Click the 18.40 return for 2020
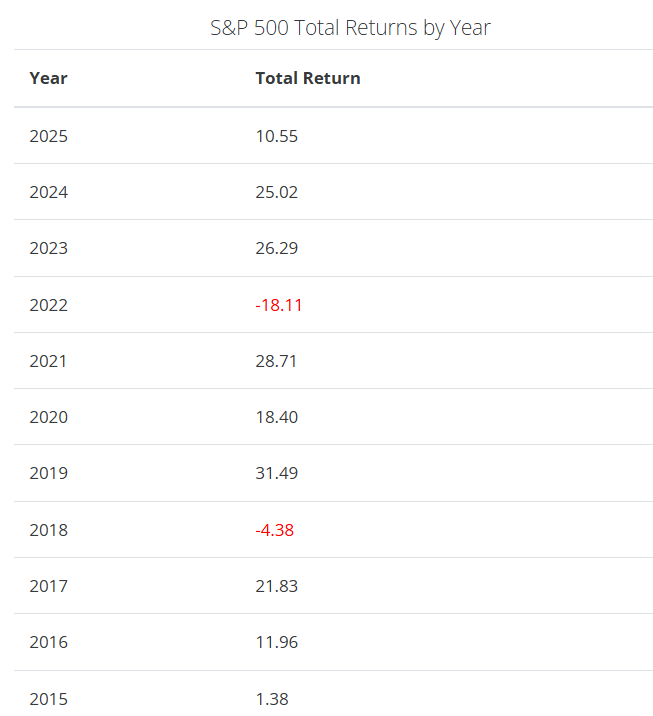The image size is (653, 716). click(x=276, y=417)
